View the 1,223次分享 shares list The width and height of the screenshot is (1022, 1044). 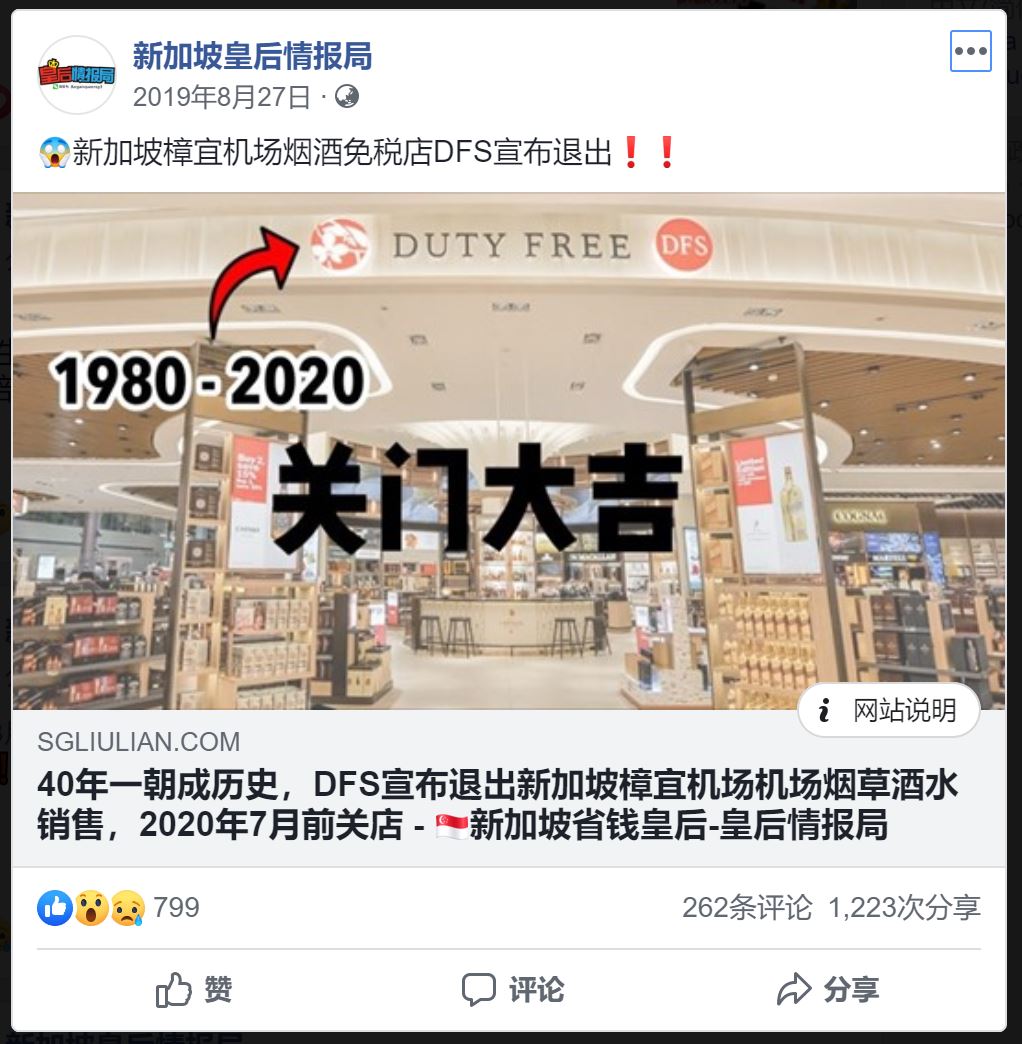pyautogui.click(x=904, y=908)
